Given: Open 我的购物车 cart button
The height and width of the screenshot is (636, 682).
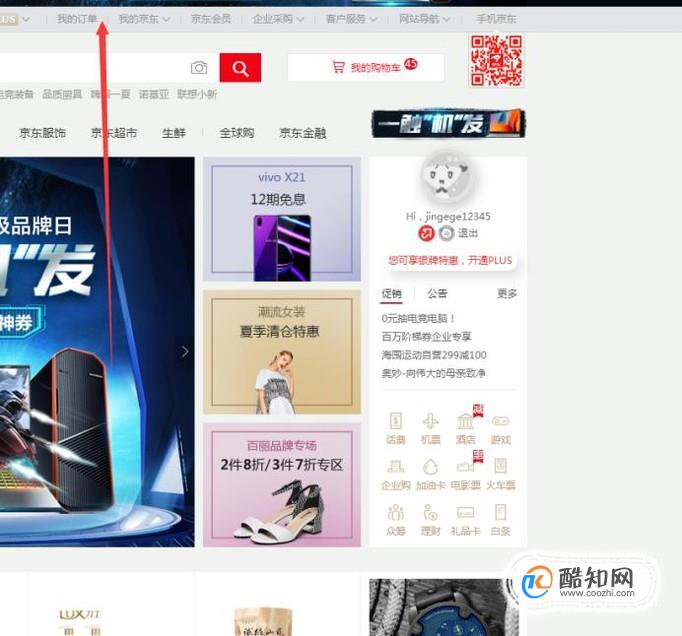Looking at the screenshot, I should click(x=366, y=67).
